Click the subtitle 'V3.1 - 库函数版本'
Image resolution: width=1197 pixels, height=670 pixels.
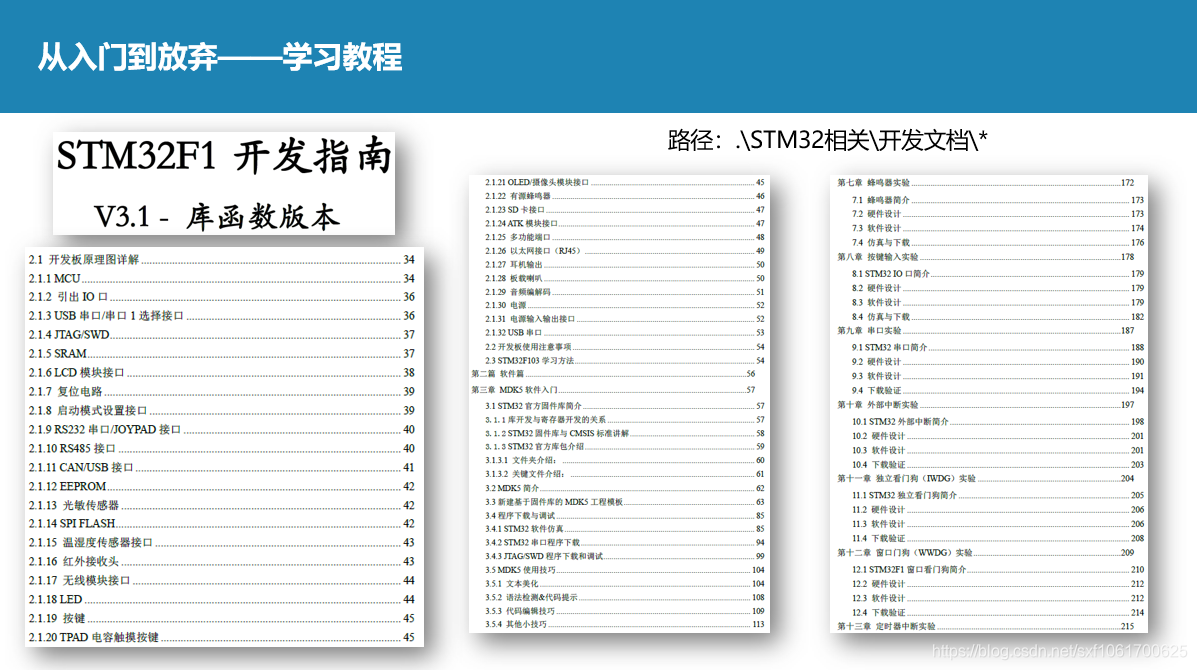[x=216, y=217]
